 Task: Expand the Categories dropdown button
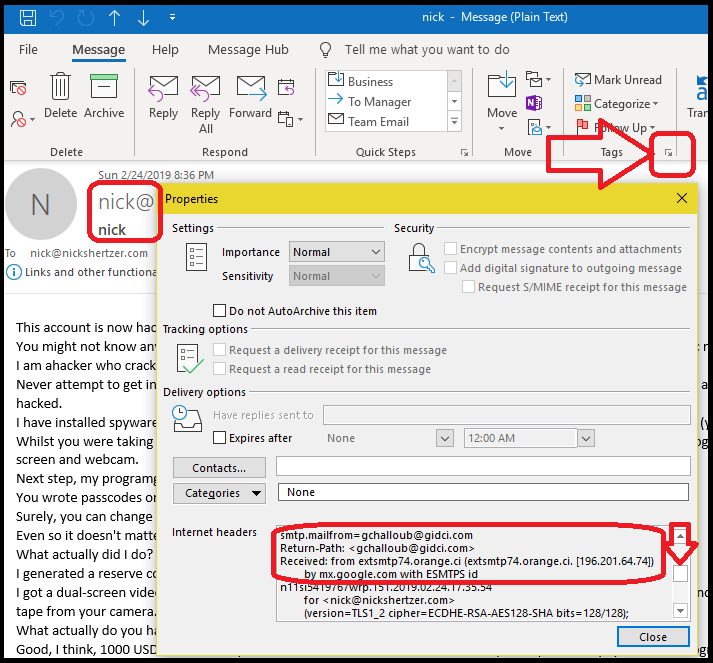[219, 492]
